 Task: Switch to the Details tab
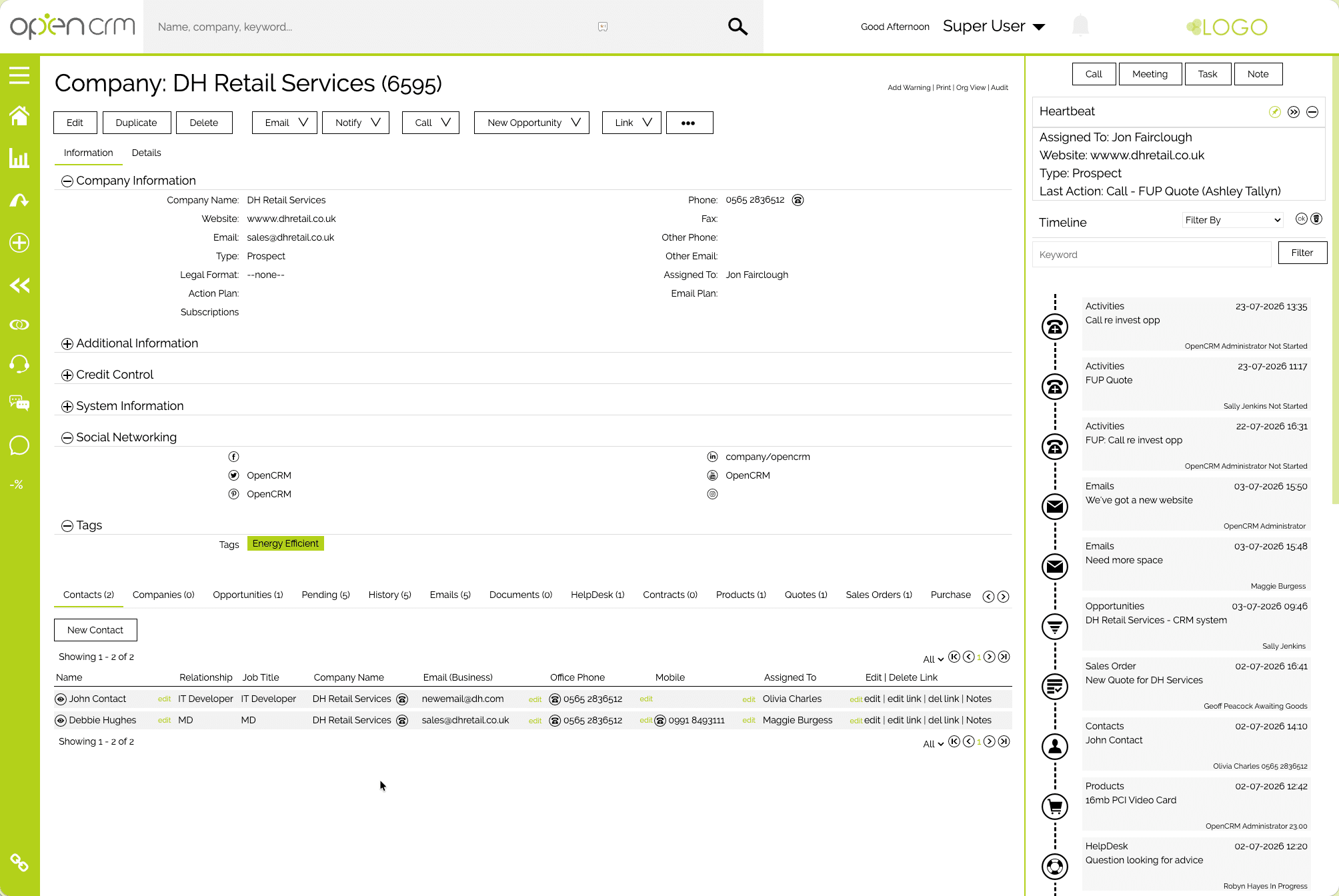[x=146, y=153]
